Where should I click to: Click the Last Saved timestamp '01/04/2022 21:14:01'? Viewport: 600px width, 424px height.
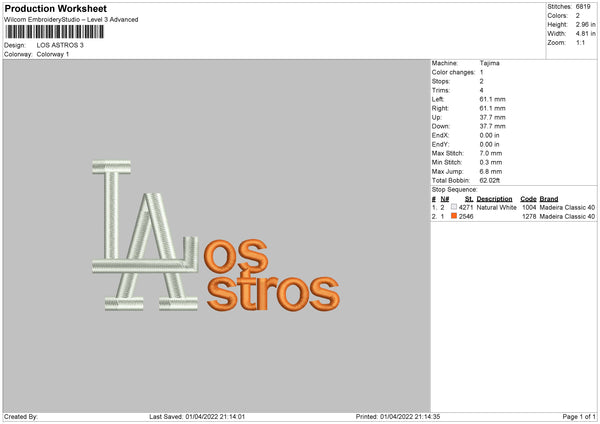(x=215, y=416)
